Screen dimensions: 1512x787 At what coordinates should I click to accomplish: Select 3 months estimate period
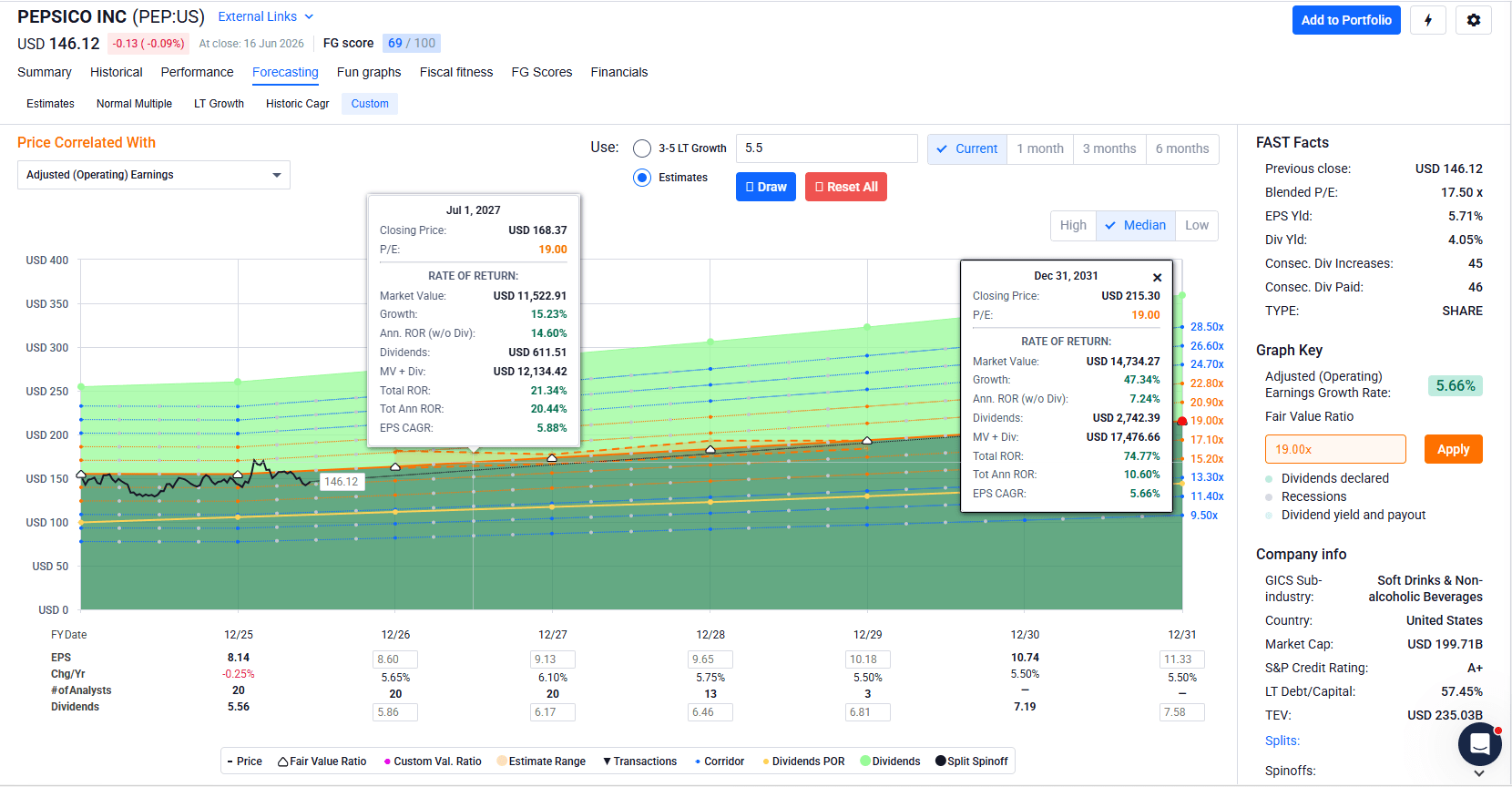pyautogui.click(x=1109, y=148)
